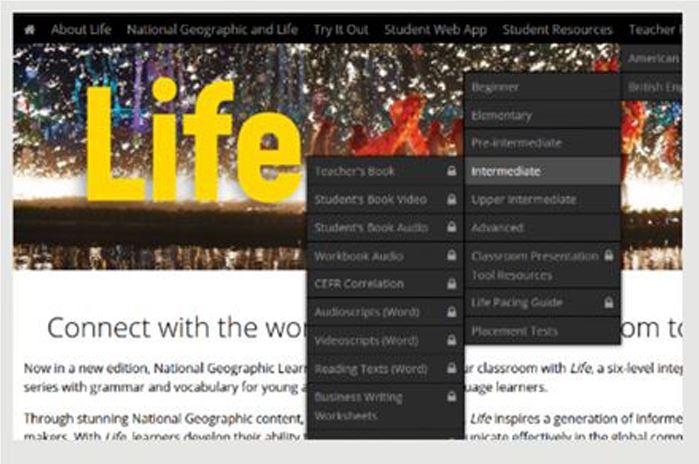Screen dimensions: 699x464
Task: Select the Upper Intermediate level
Action: pos(543,200)
